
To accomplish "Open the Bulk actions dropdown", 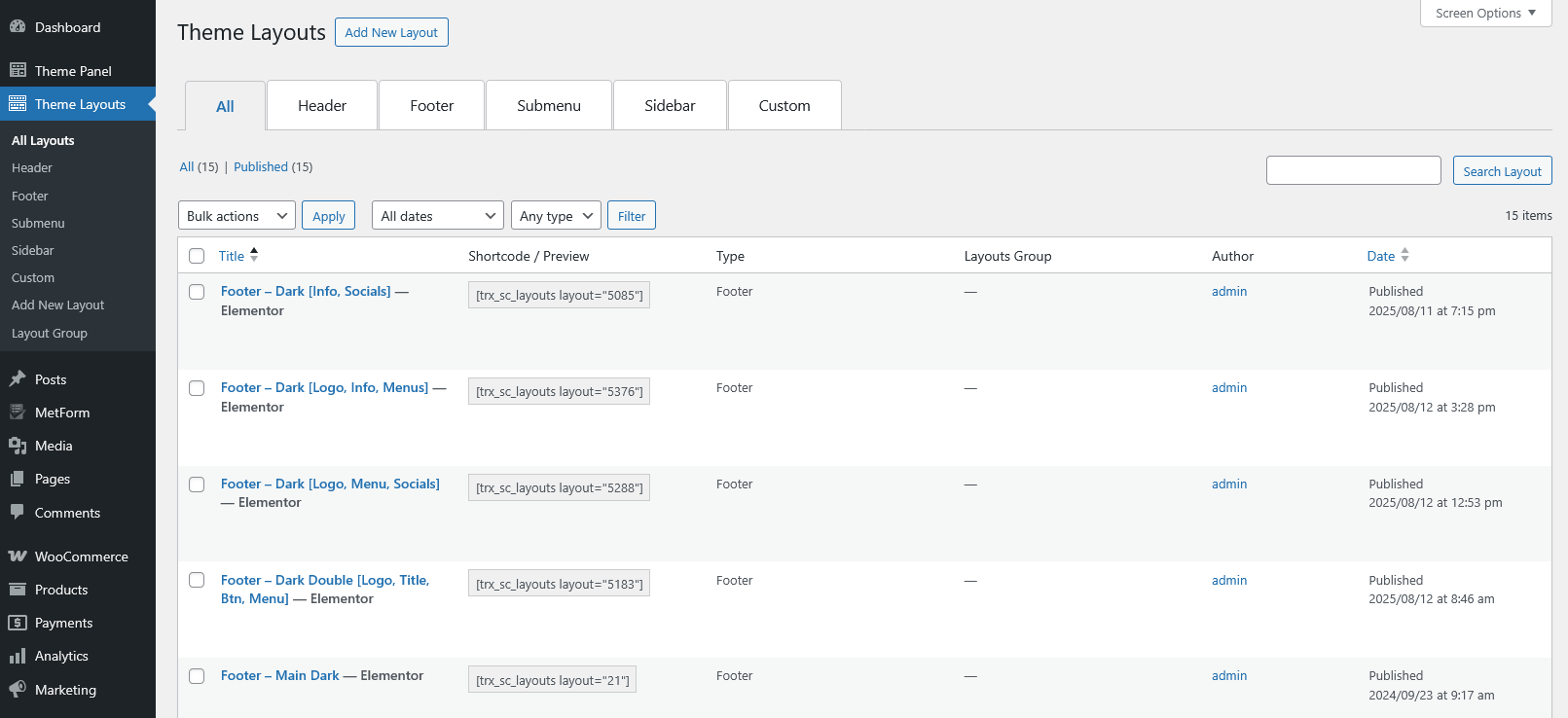I will pyautogui.click(x=237, y=216).
